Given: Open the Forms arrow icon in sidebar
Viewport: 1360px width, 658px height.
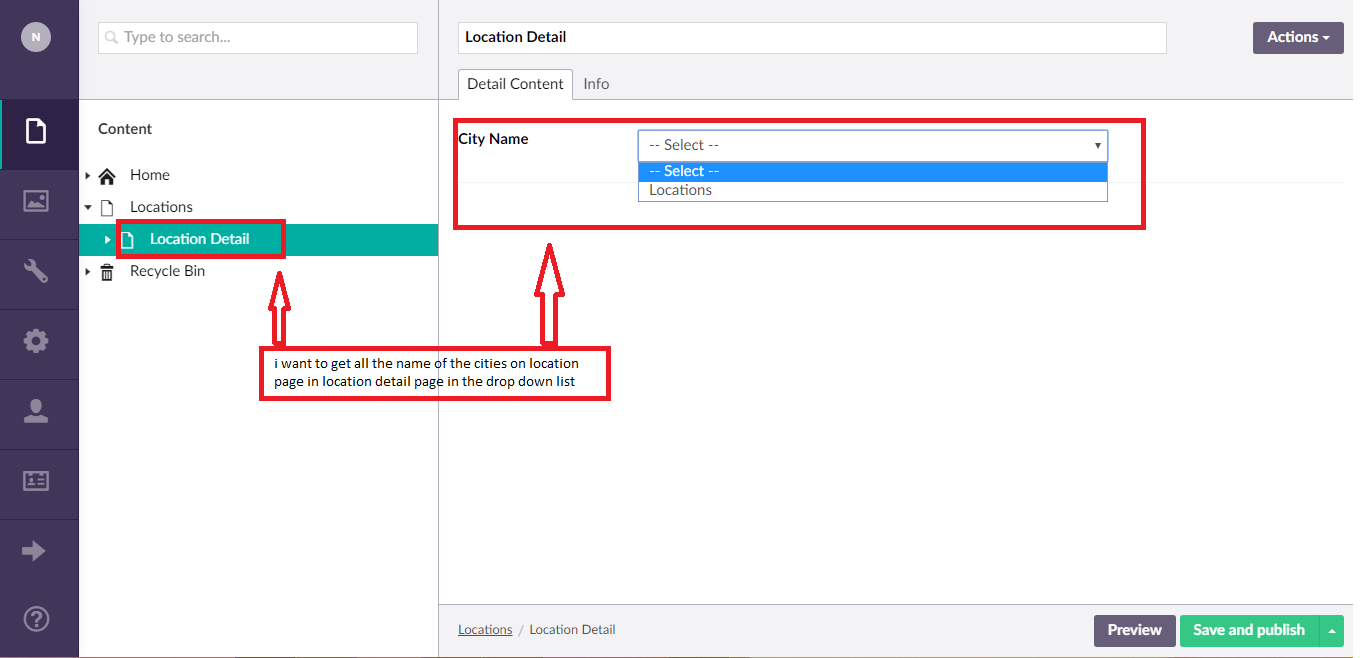Looking at the screenshot, I should coord(34,551).
